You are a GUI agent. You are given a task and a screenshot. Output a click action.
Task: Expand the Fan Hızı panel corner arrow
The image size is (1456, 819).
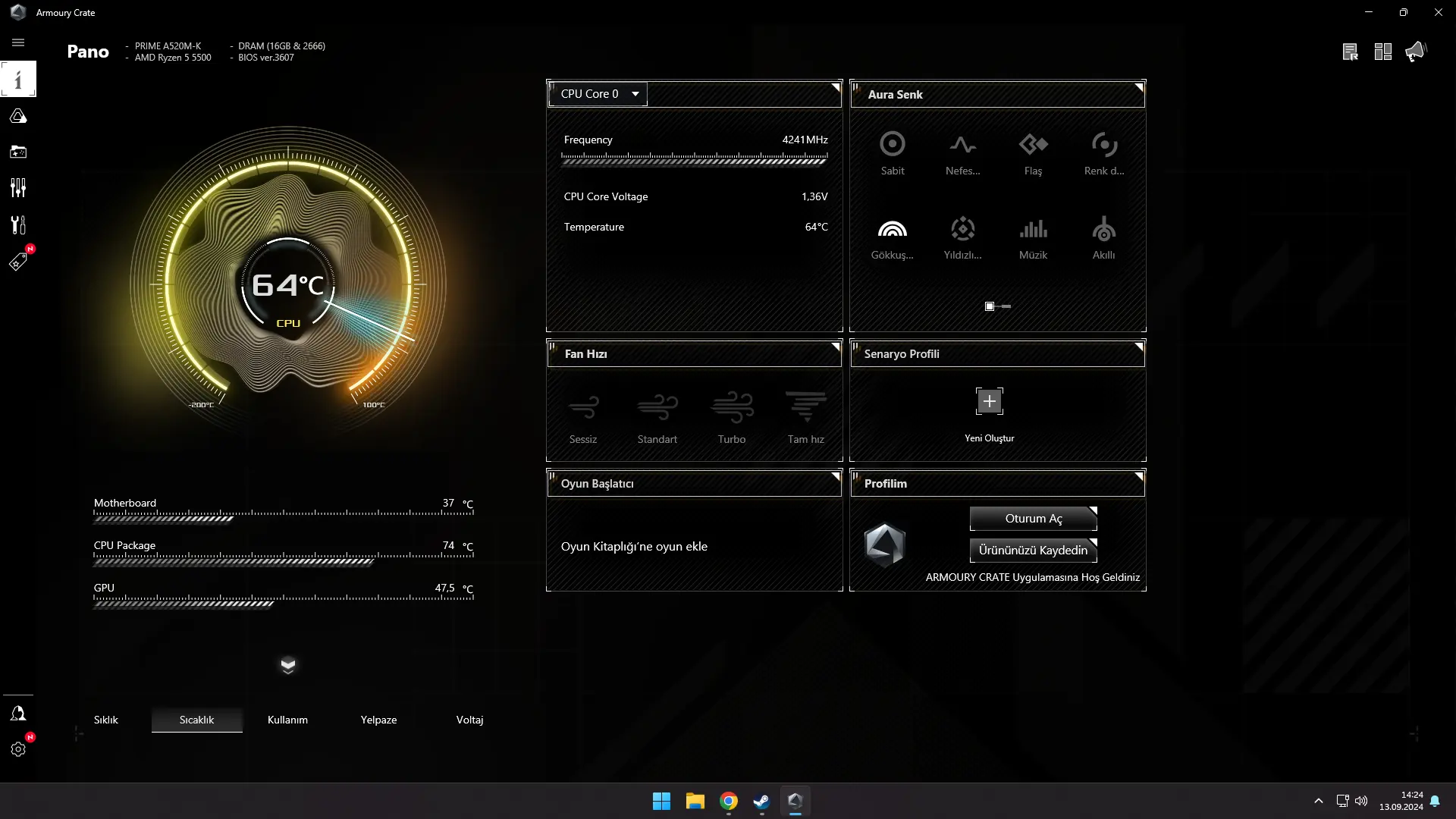836,347
